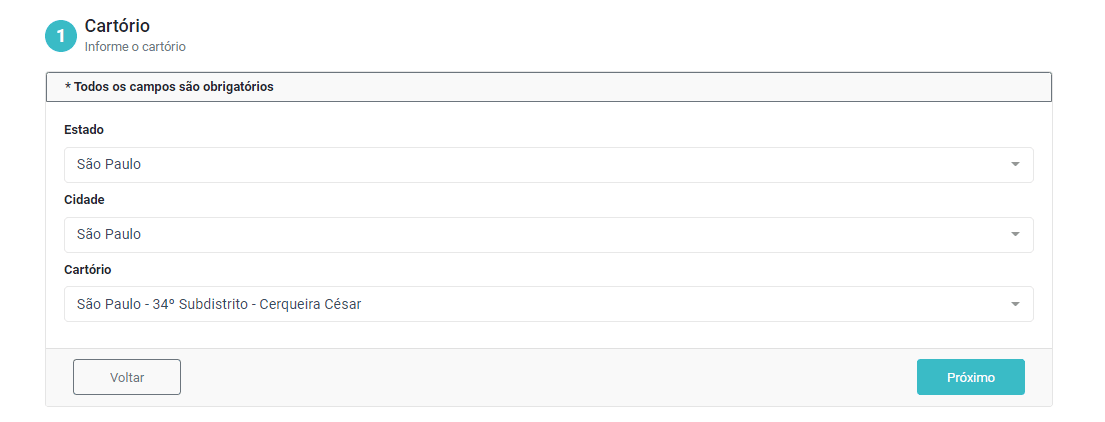Go back with the Voltar button

pos(127,377)
